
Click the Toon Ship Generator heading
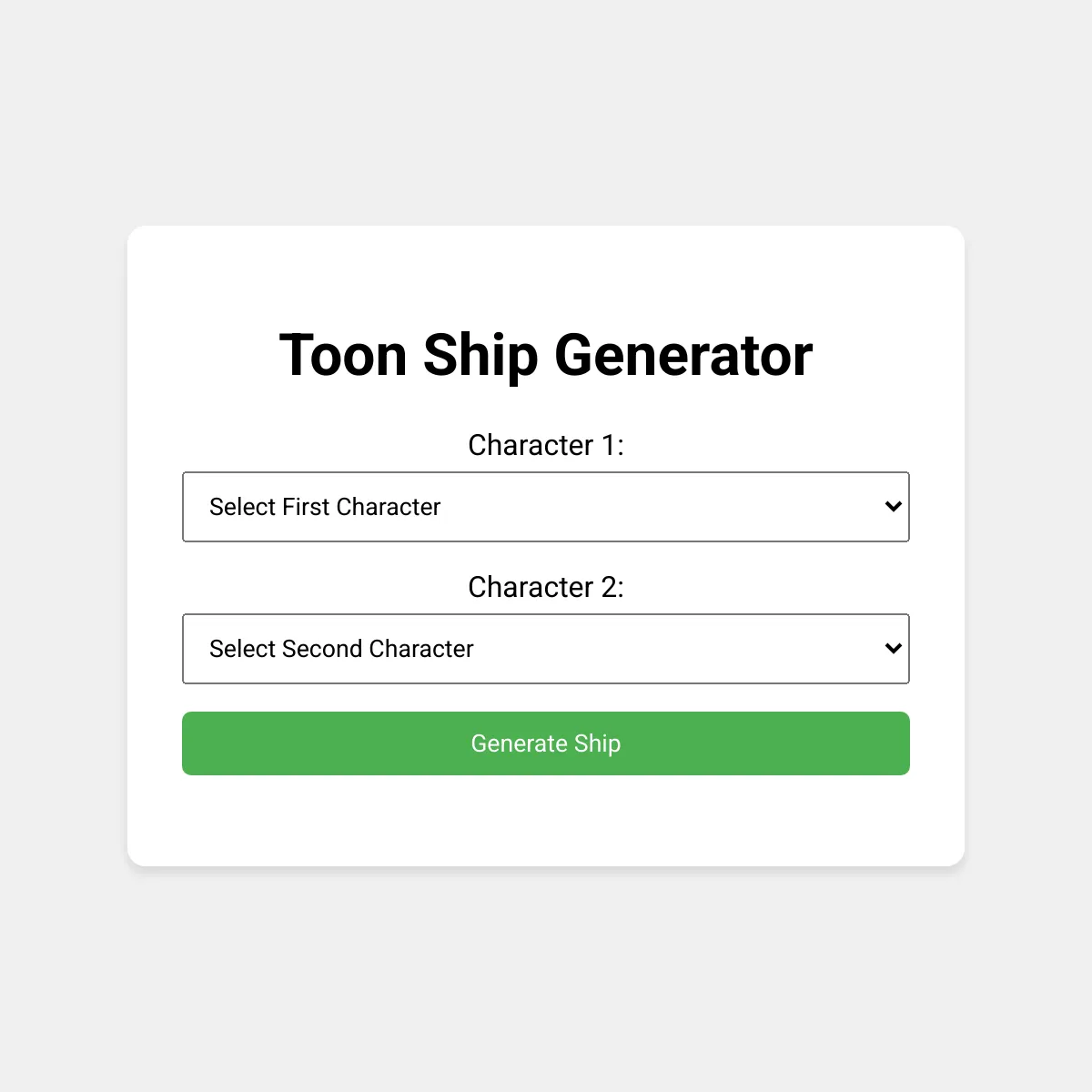pos(546,355)
